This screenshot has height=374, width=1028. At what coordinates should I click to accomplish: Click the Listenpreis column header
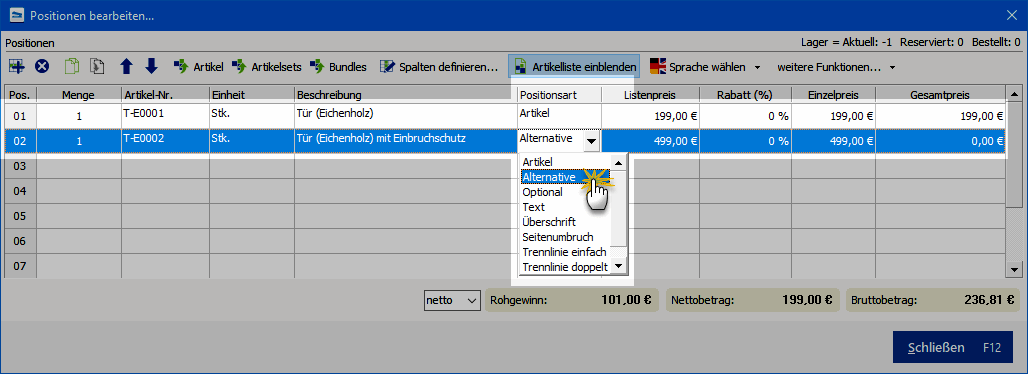point(650,96)
